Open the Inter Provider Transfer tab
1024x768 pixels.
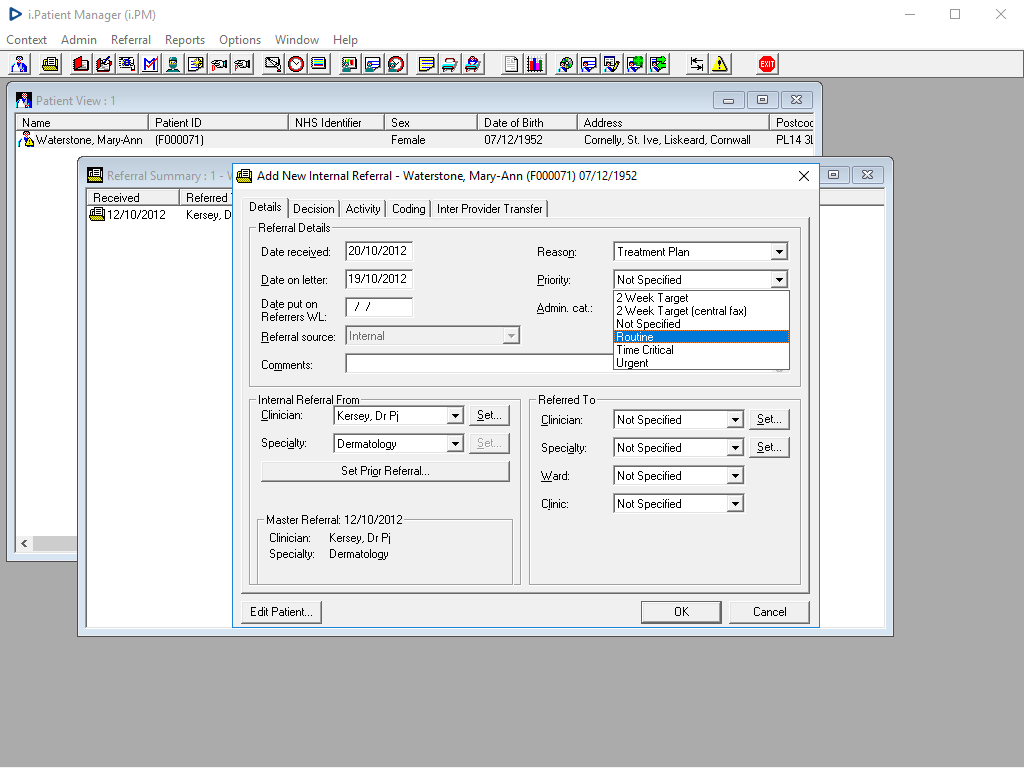[x=489, y=209]
